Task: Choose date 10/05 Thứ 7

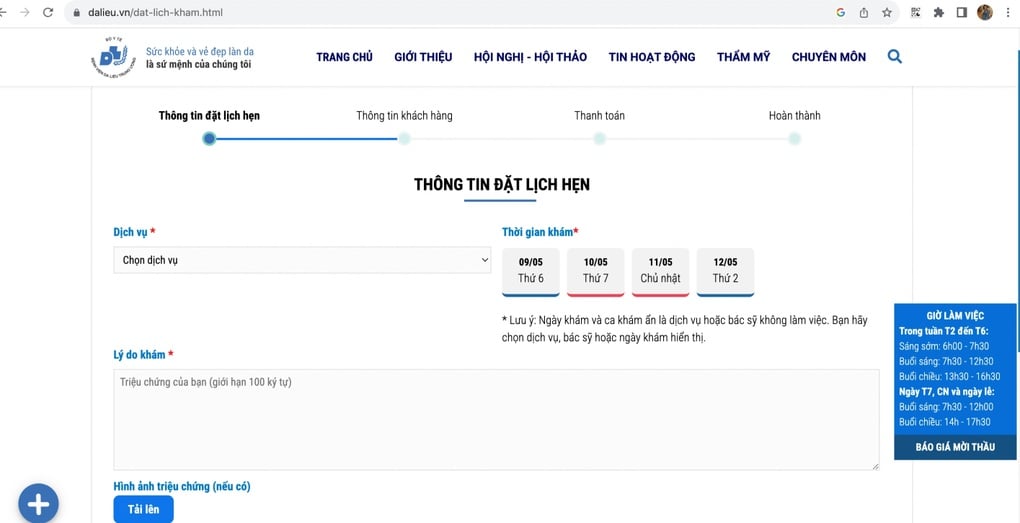Action: click(595, 272)
